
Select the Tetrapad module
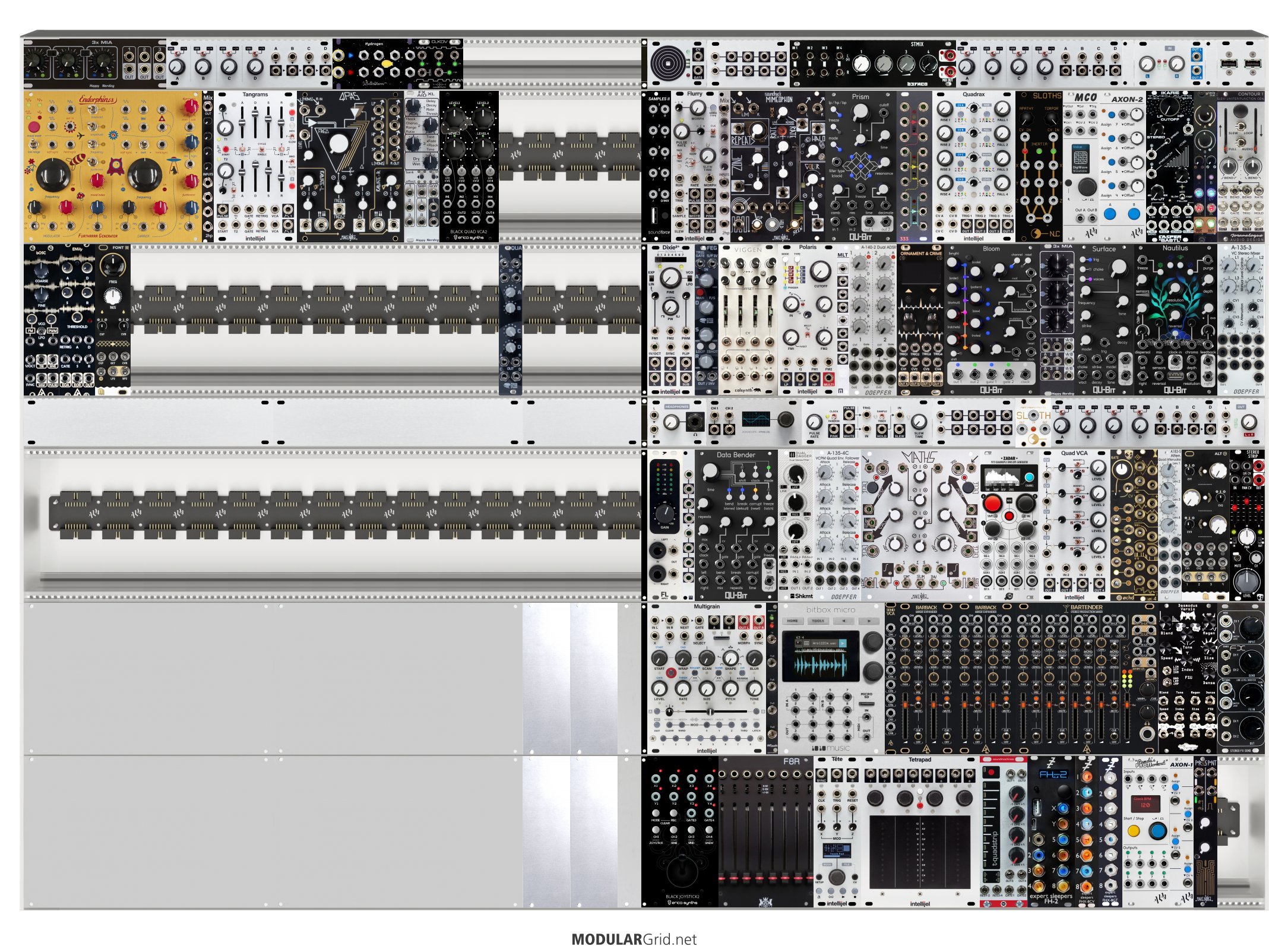(x=920, y=832)
